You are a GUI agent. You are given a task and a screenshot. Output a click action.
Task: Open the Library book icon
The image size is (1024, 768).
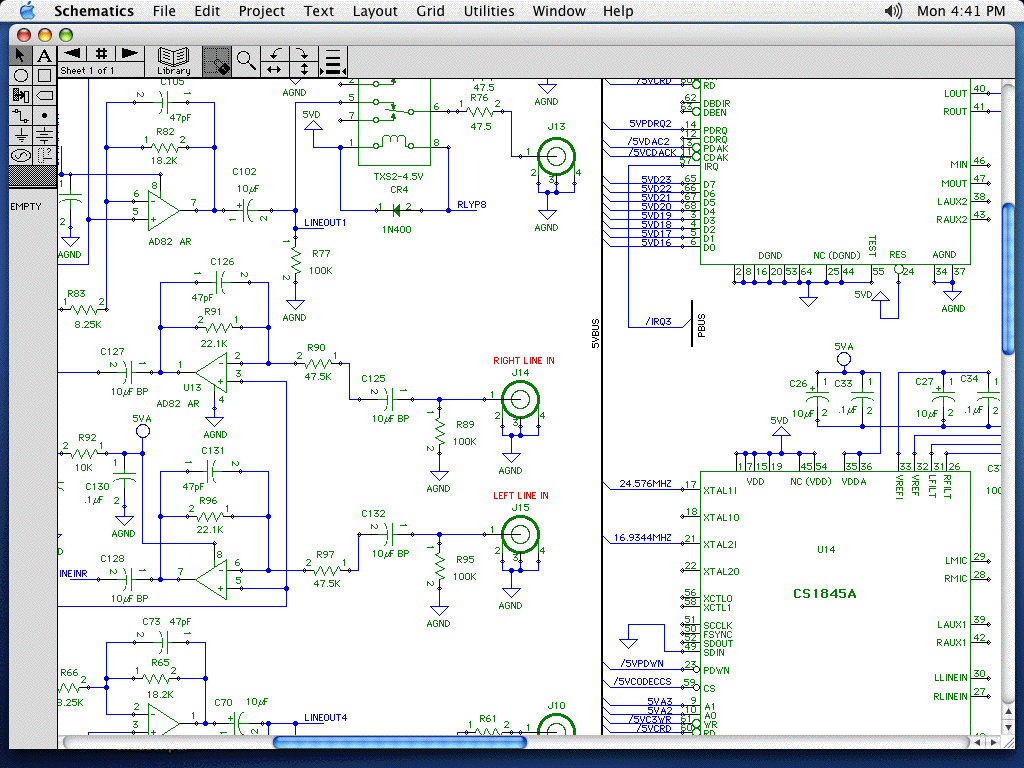pyautogui.click(x=174, y=60)
